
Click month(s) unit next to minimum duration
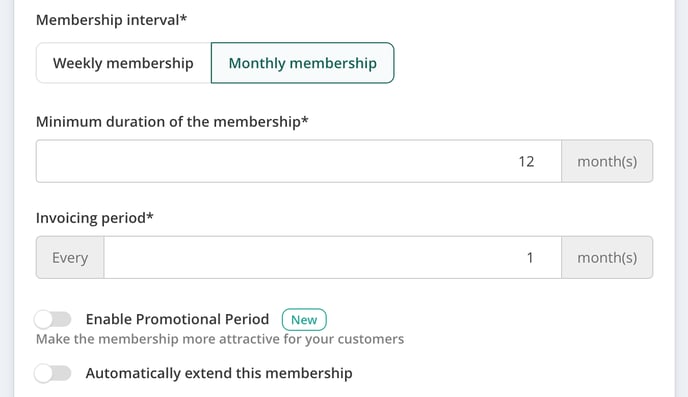[x=607, y=161]
